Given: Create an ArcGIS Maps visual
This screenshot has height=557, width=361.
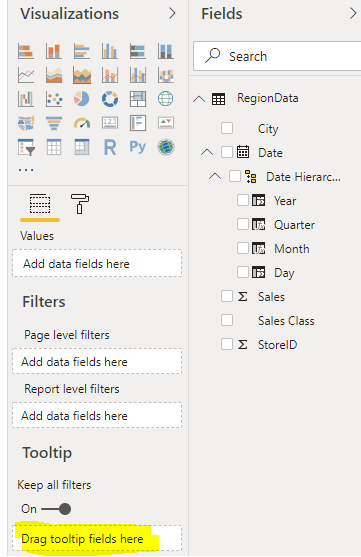Looking at the screenshot, I should click(166, 147).
